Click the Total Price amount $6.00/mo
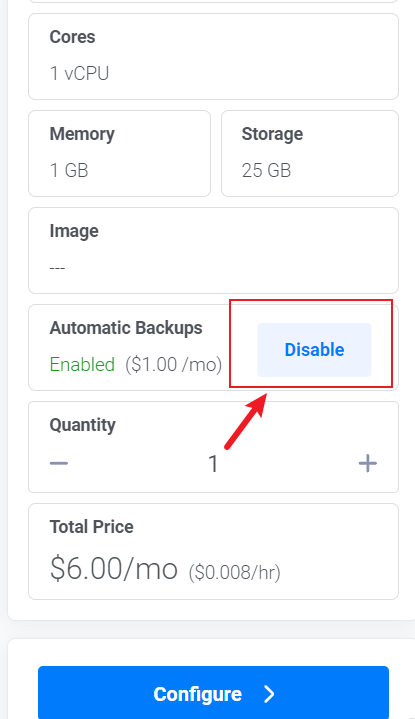The image size is (415, 719). tap(114, 569)
